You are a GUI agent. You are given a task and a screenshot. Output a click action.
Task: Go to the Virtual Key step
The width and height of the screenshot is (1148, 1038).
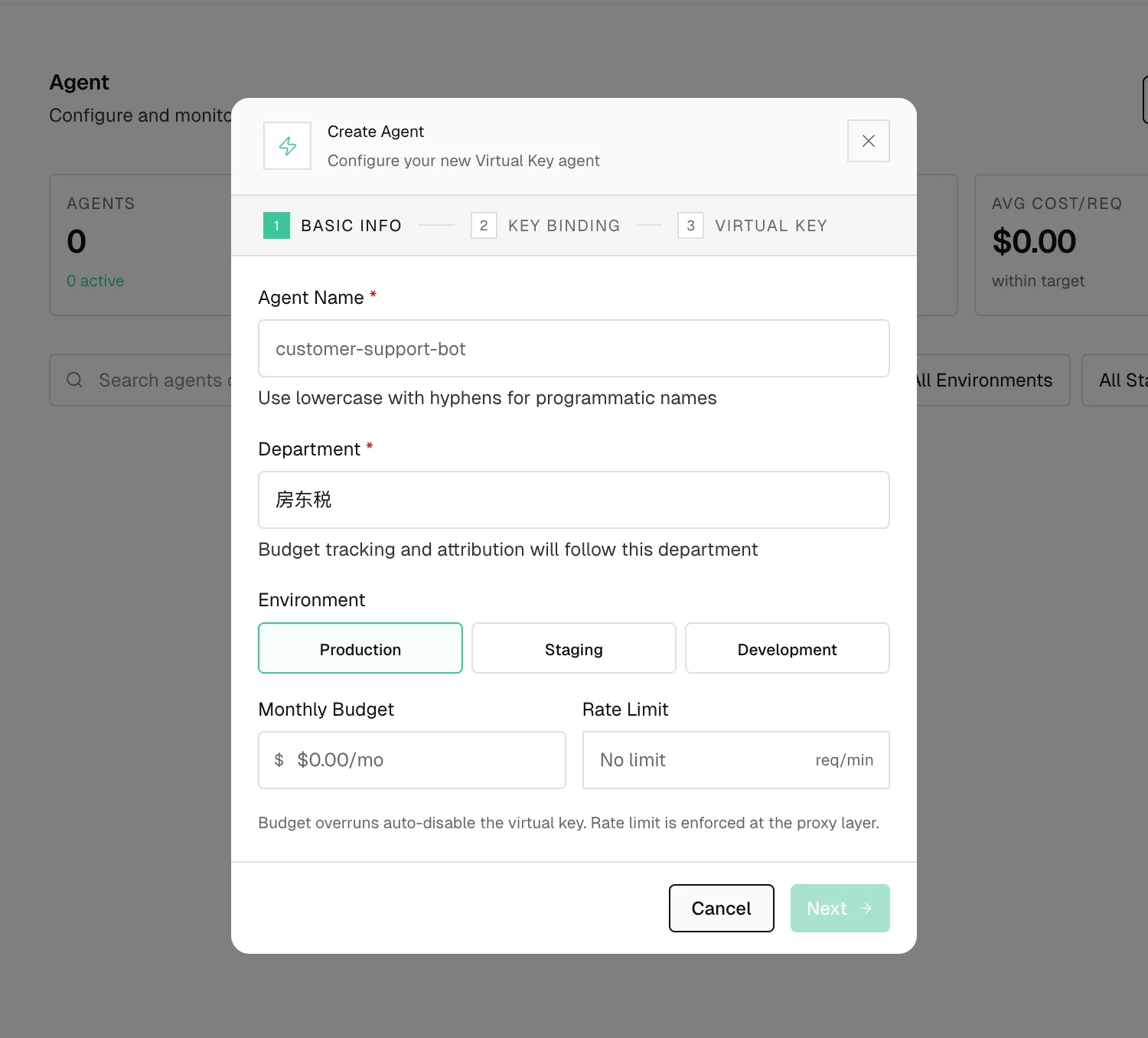[x=752, y=226]
